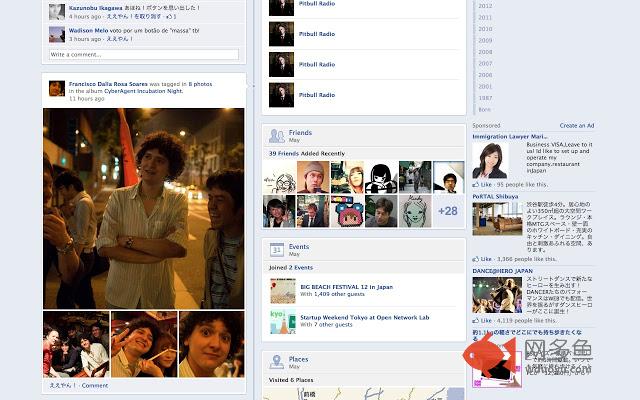The width and height of the screenshot is (640, 400).
Task: Open Kazunobu Ikagawa name link
Action: pyautogui.click(x=96, y=8)
